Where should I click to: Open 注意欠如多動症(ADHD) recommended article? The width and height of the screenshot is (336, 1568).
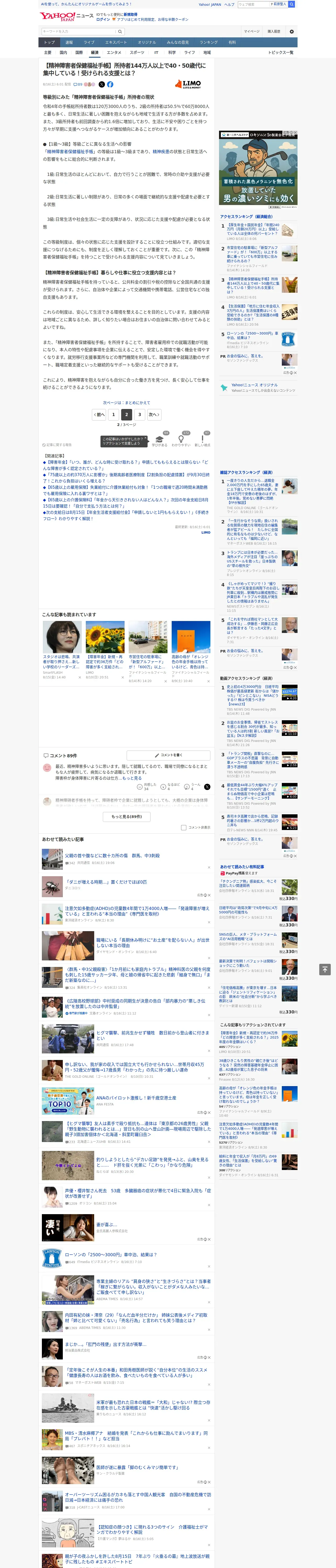pyautogui.click(x=137, y=911)
